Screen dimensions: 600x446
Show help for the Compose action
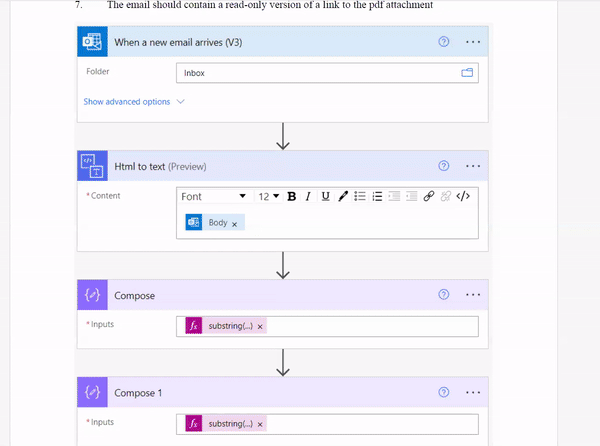443,295
